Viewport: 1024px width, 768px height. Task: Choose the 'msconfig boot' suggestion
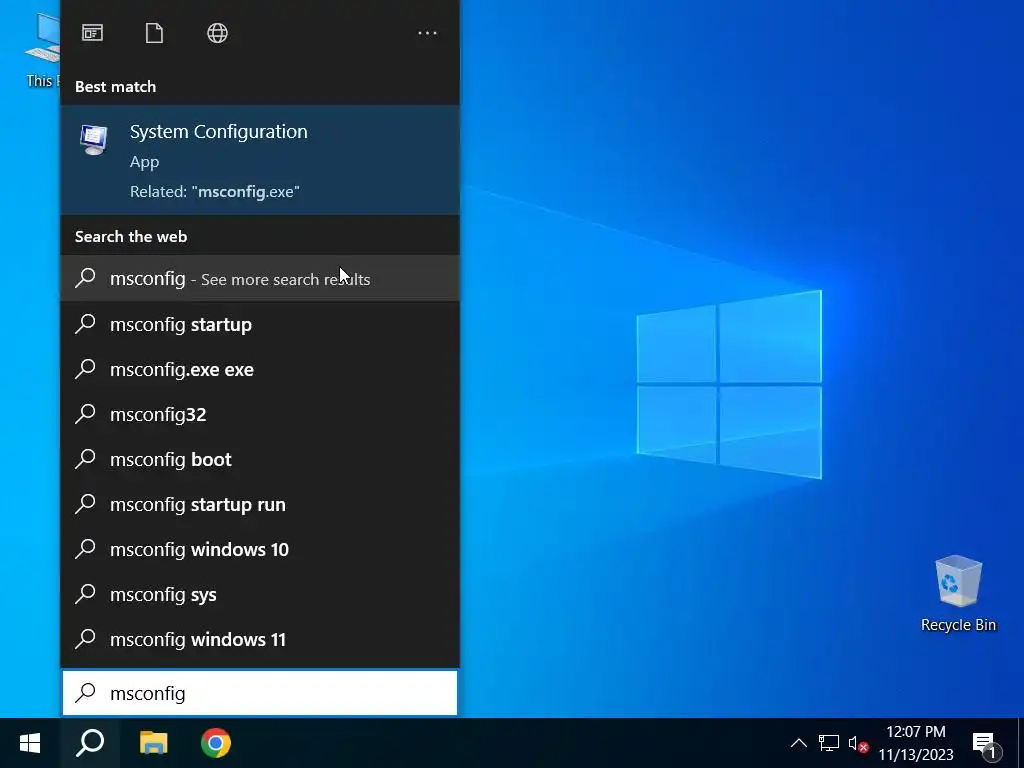click(x=260, y=459)
